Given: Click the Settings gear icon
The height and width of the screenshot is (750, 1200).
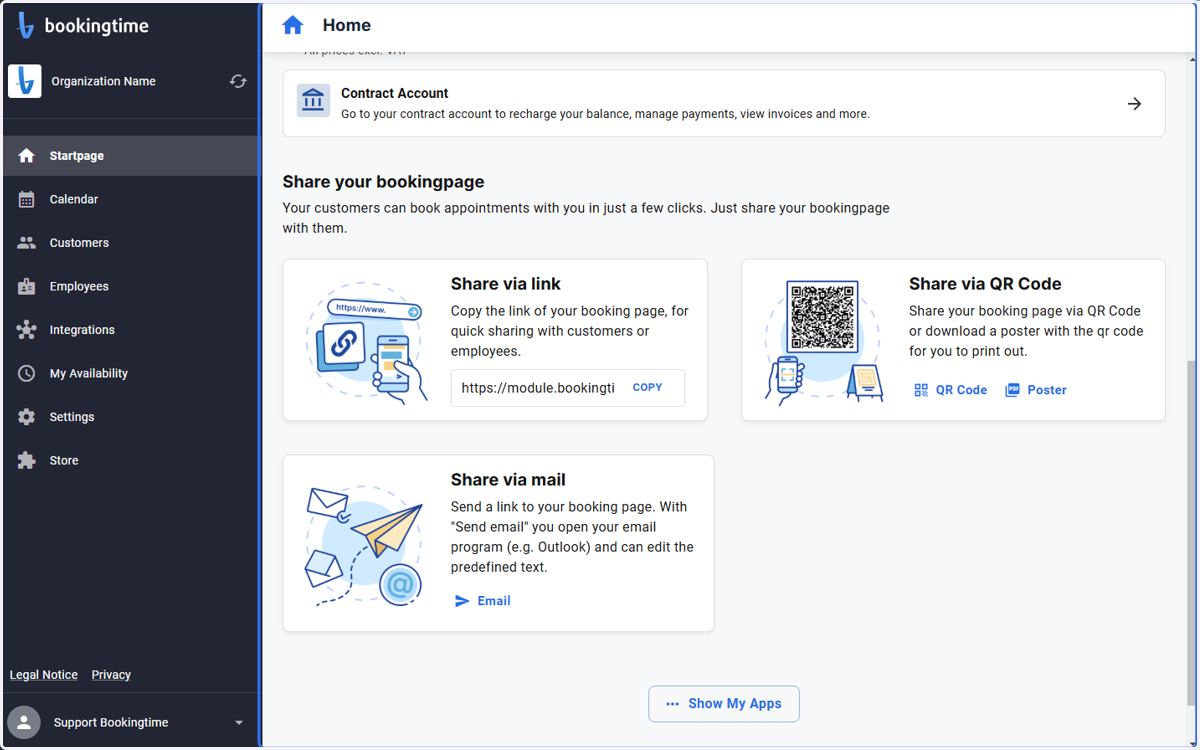Looking at the screenshot, I should (27, 417).
